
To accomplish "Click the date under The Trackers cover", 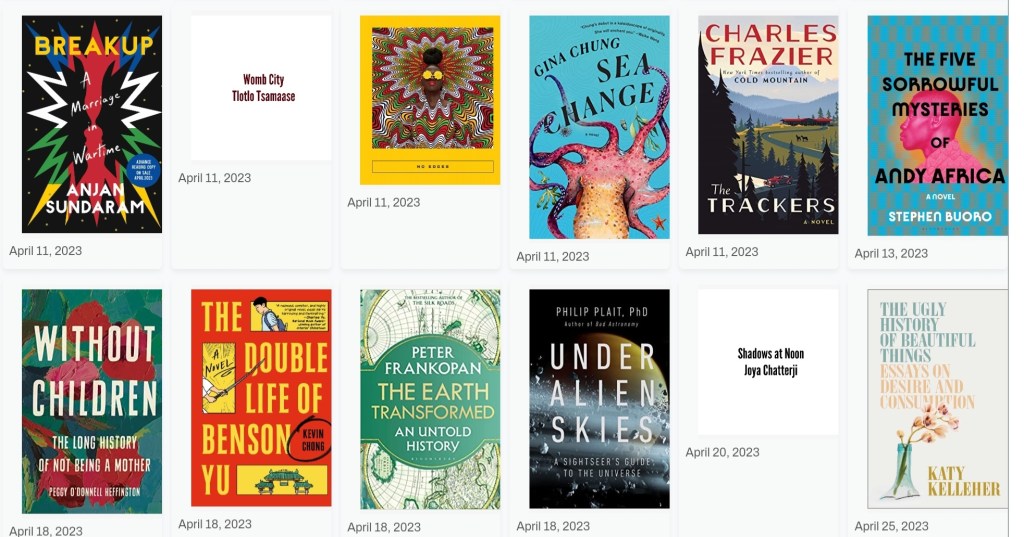I will pyautogui.click(x=722, y=252).
